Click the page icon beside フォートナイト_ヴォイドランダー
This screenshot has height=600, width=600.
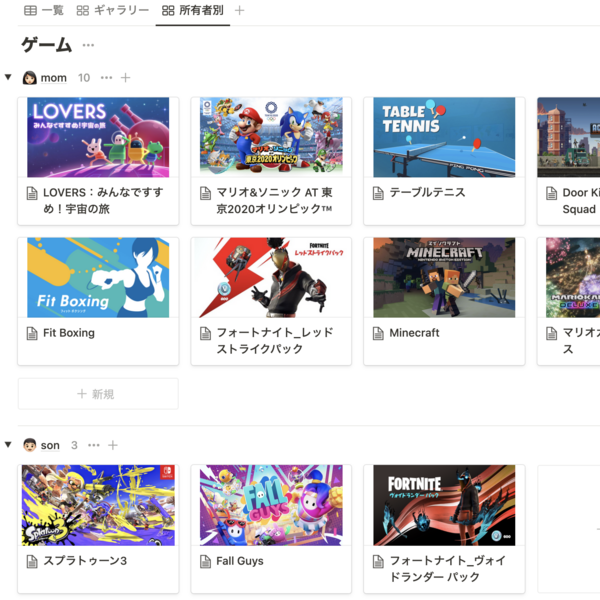378,562
